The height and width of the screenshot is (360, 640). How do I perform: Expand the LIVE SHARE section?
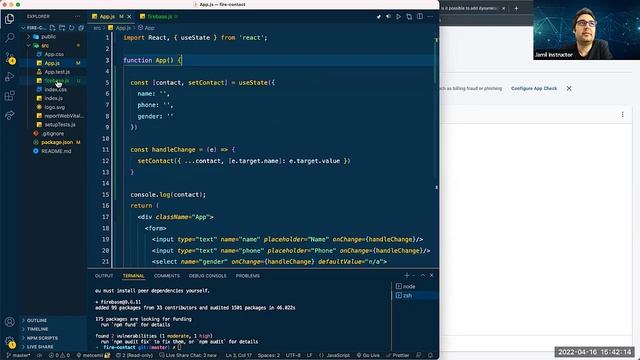click(x=40, y=347)
